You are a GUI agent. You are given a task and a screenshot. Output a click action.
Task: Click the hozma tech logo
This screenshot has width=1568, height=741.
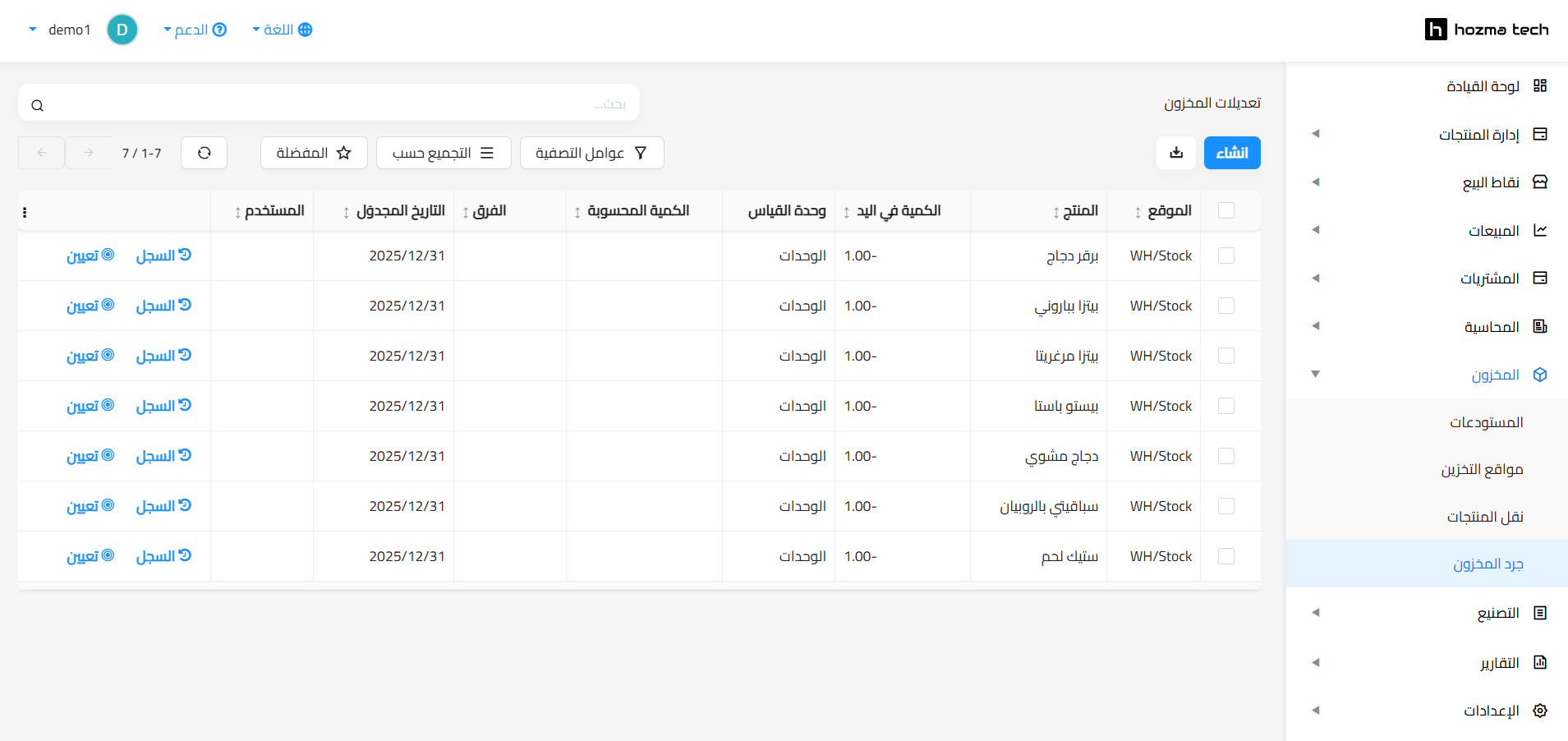tap(1486, 30)
